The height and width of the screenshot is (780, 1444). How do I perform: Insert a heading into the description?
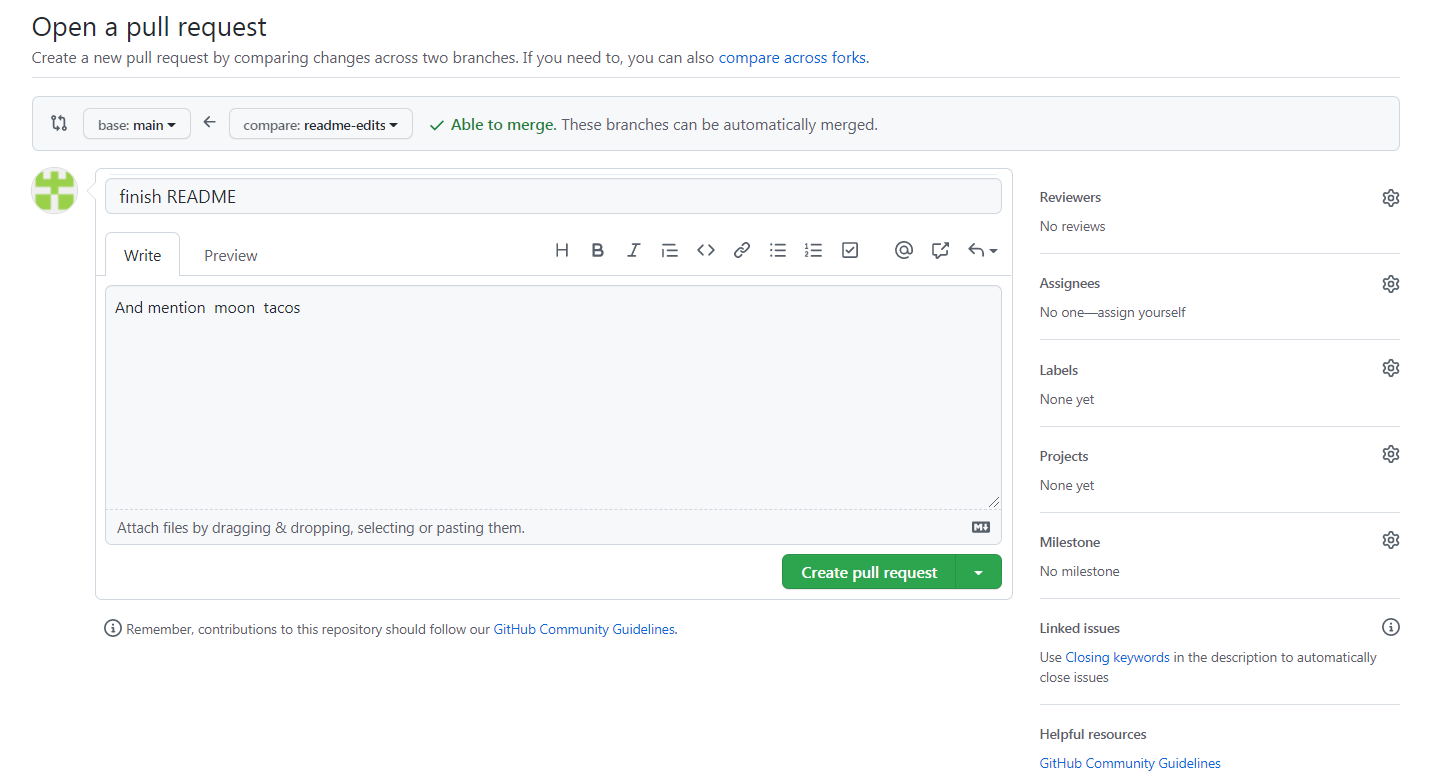coord(561,250)
